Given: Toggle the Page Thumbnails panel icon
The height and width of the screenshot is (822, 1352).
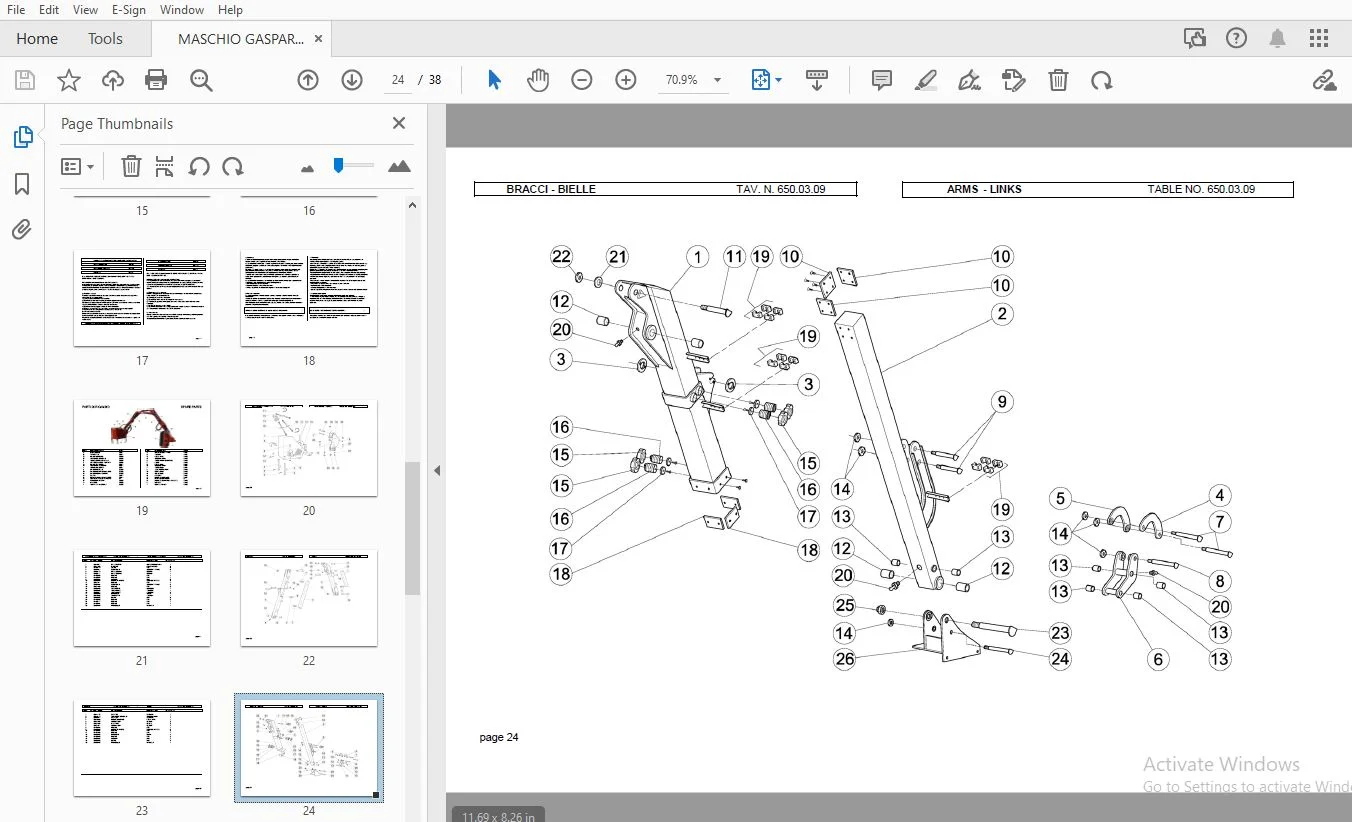Looking at the screenshot, I should (x=22, y=137).
